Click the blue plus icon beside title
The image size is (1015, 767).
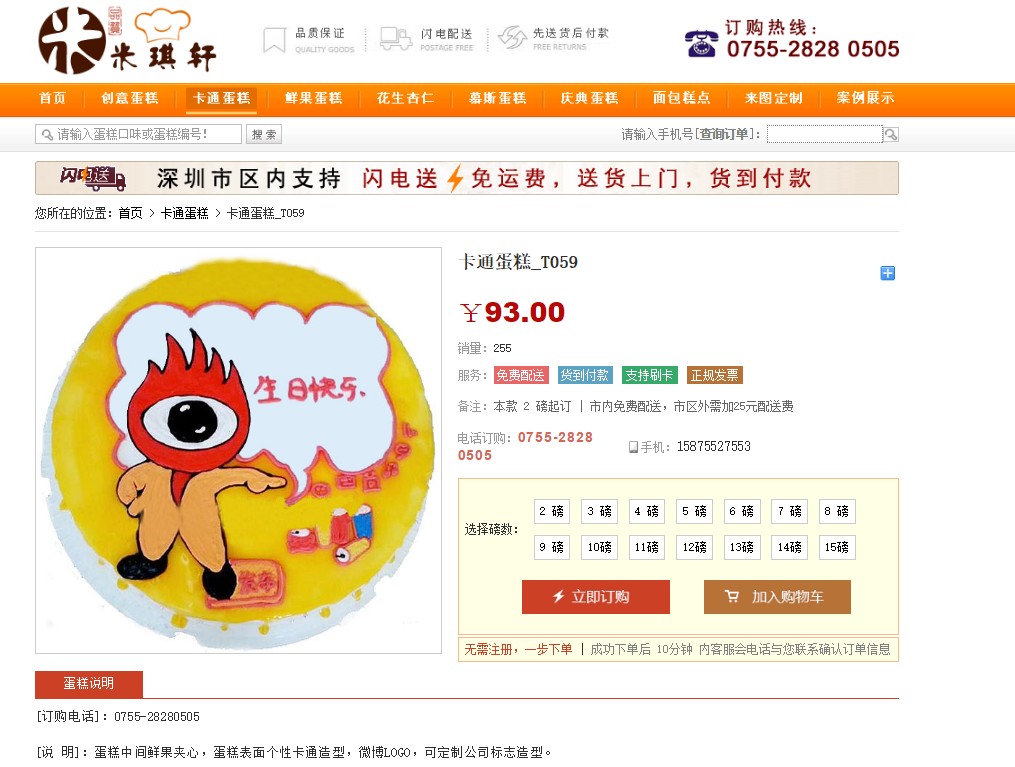pos(887,273)
